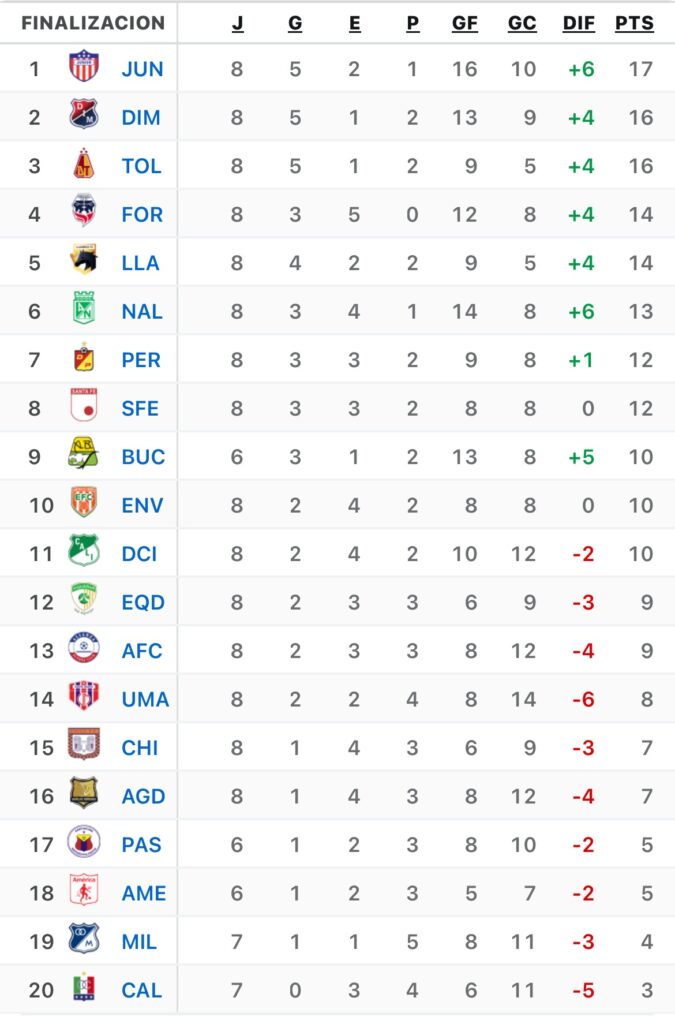This screenshot has width=675, height=1024.
Task: Sort table by PTS column header
Action: 634,23
